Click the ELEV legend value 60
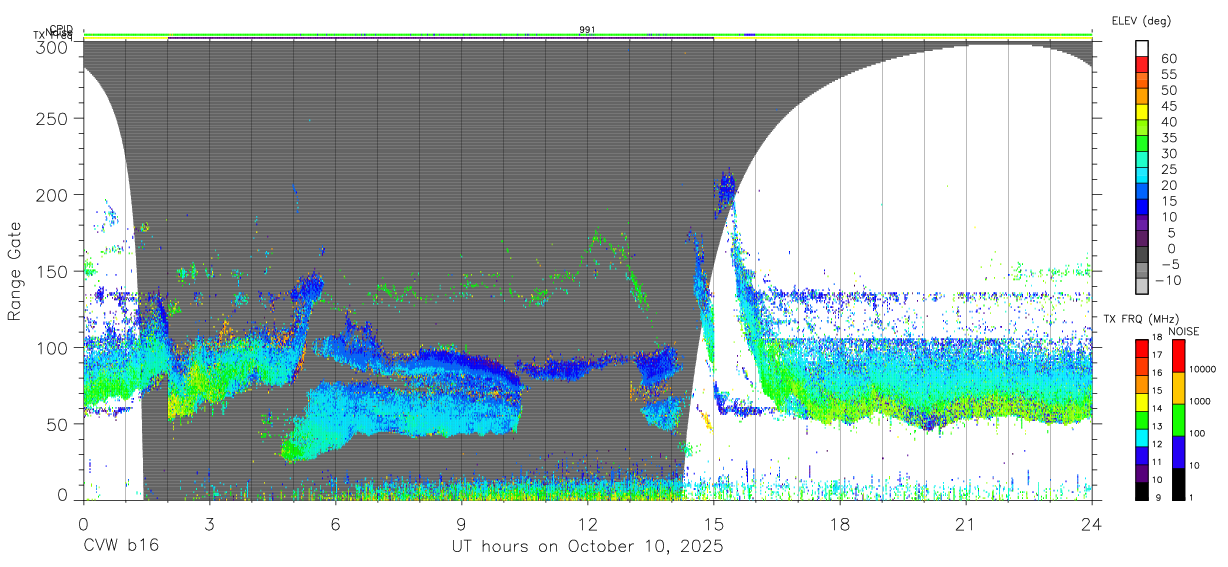Viewport: 1228px width, 567px height. point(1168,58)
